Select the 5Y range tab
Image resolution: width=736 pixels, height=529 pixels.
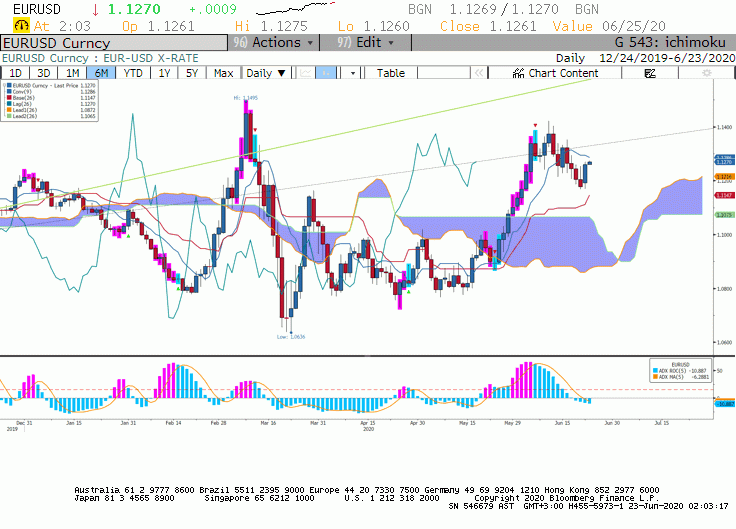192,73
